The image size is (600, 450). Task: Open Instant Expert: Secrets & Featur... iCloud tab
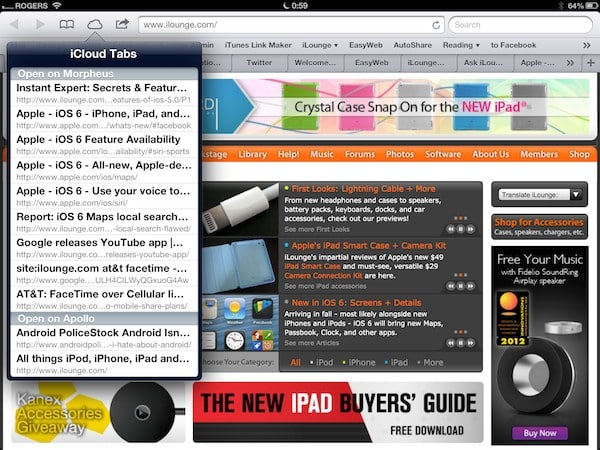[x=104, y=93]
